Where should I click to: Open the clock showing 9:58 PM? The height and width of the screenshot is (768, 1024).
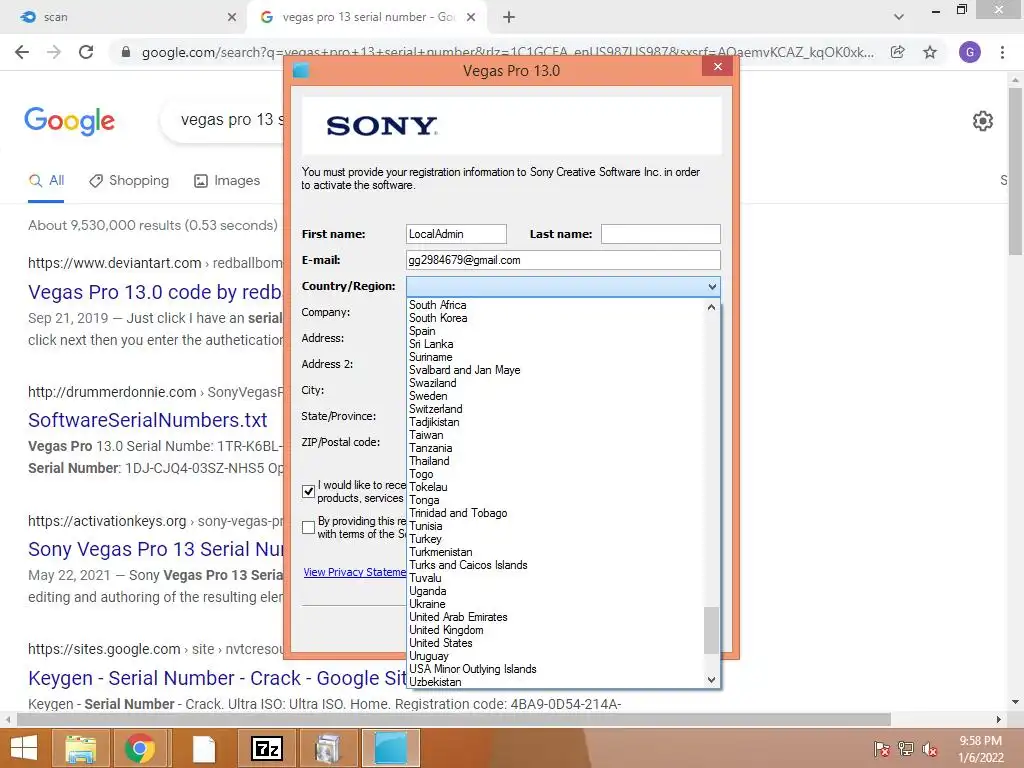980,741
